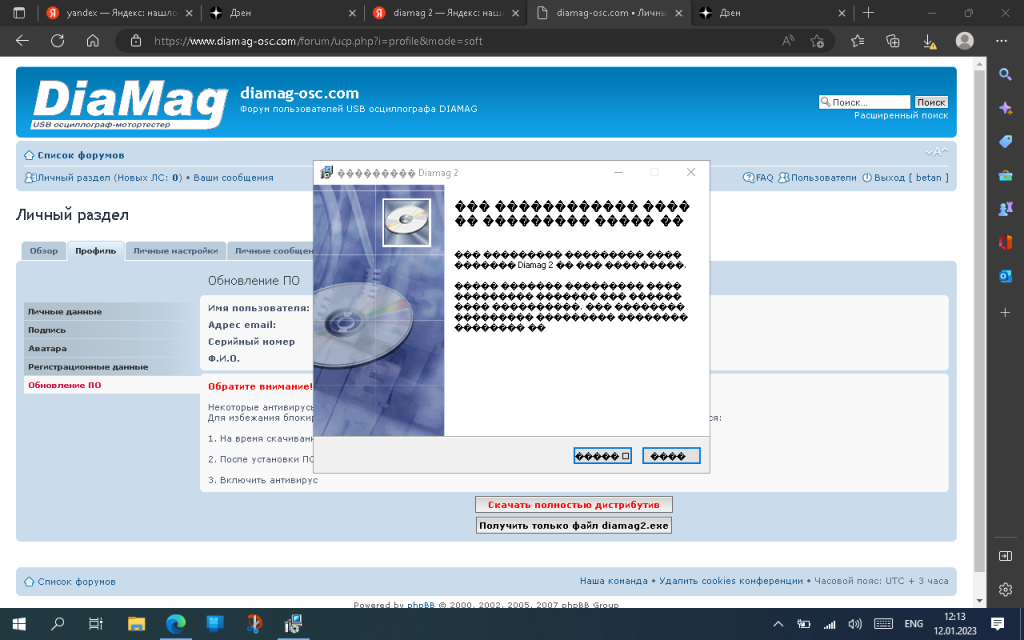Open the browser profile avatar
The width and height of the screenshot is (1024, 640).
click(965, 40)
